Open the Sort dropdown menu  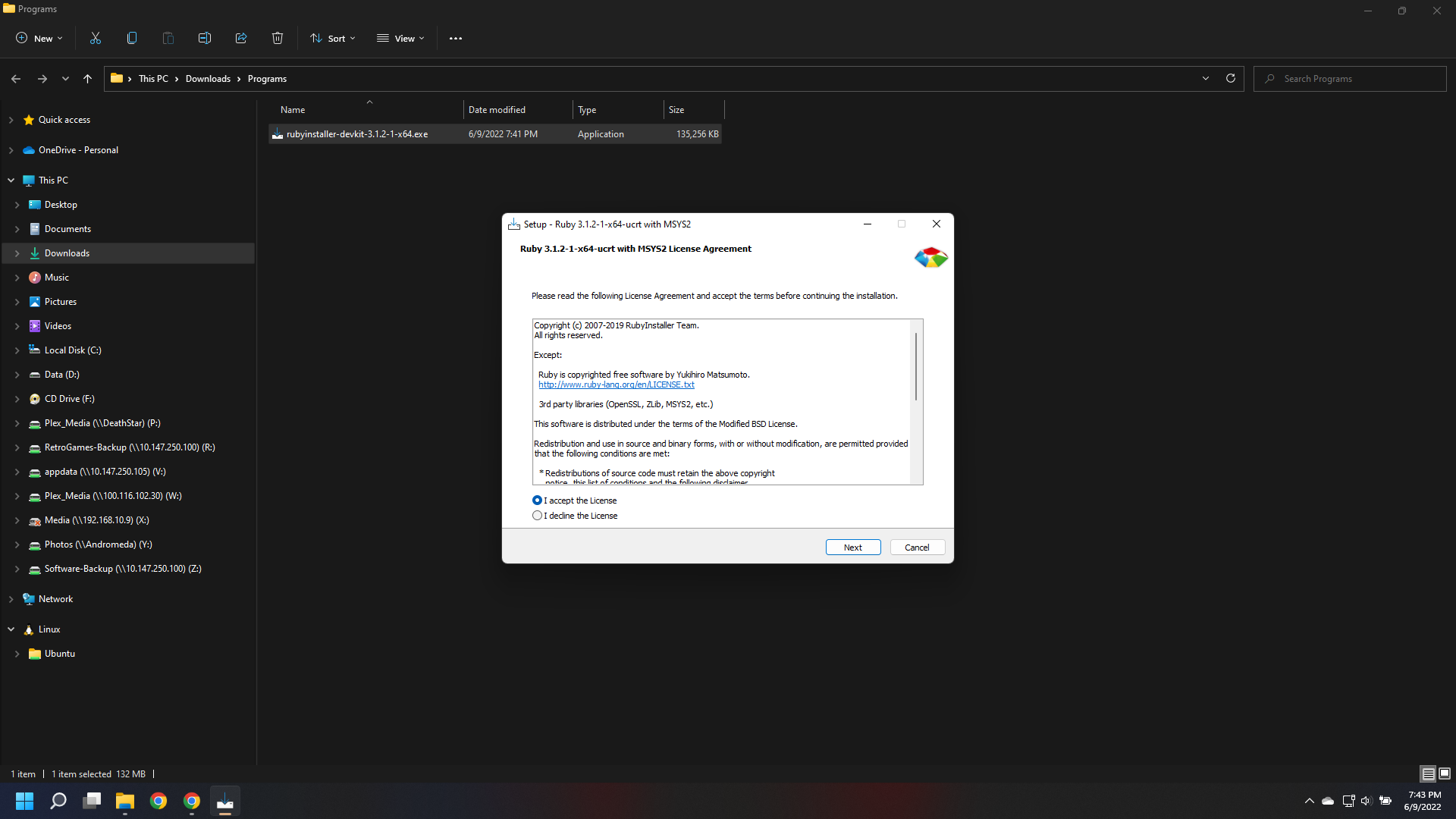[x=333, y=39]
